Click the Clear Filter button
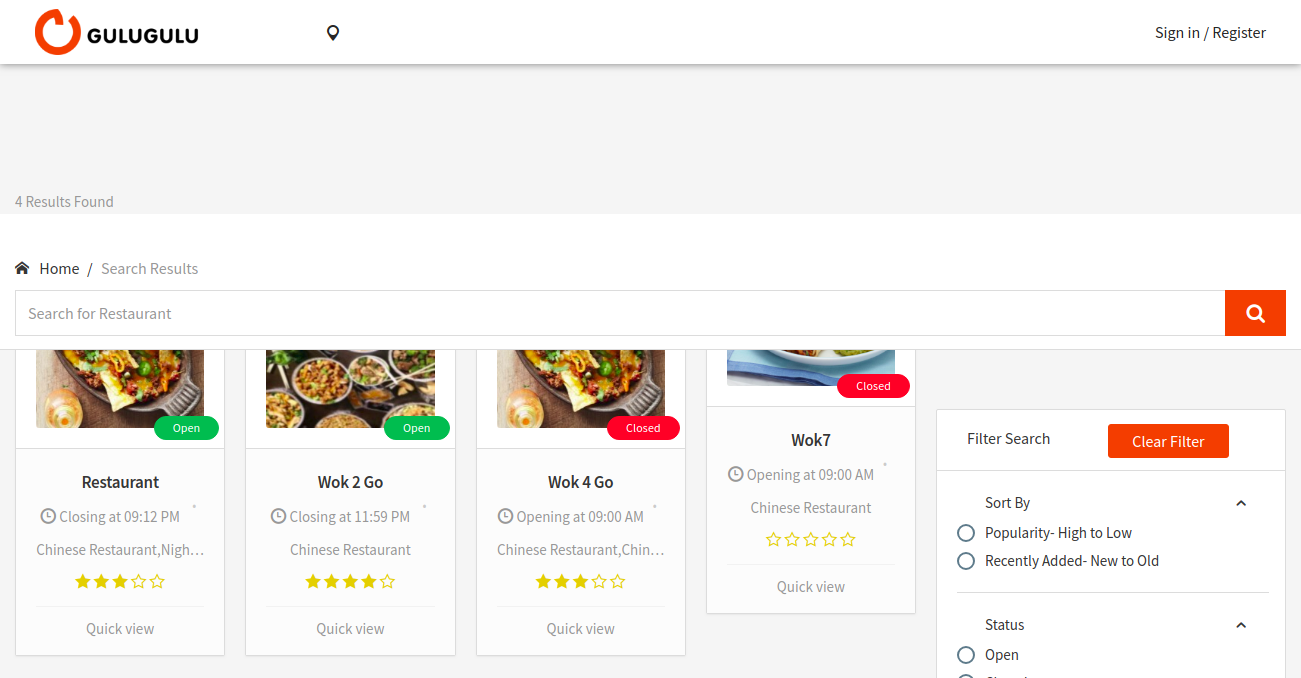 click(x=1168, y=441)
